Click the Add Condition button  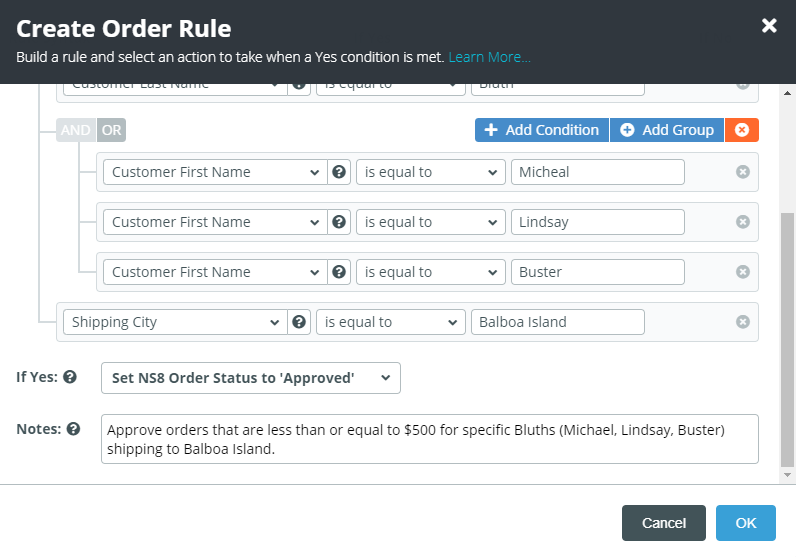(x=542, y=130)
